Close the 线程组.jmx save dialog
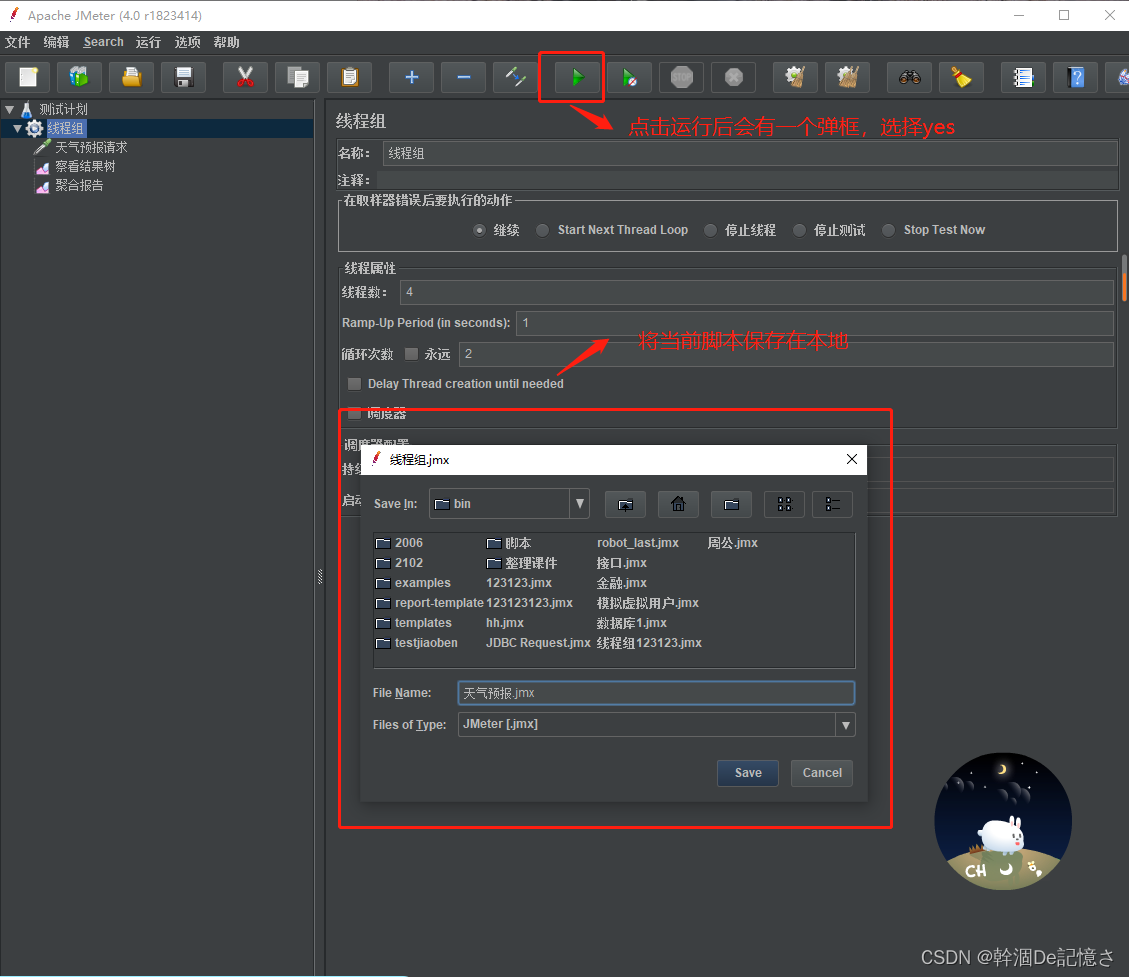Image resolution: width=1129 pixels, height=977 pixels. (851, 459)
